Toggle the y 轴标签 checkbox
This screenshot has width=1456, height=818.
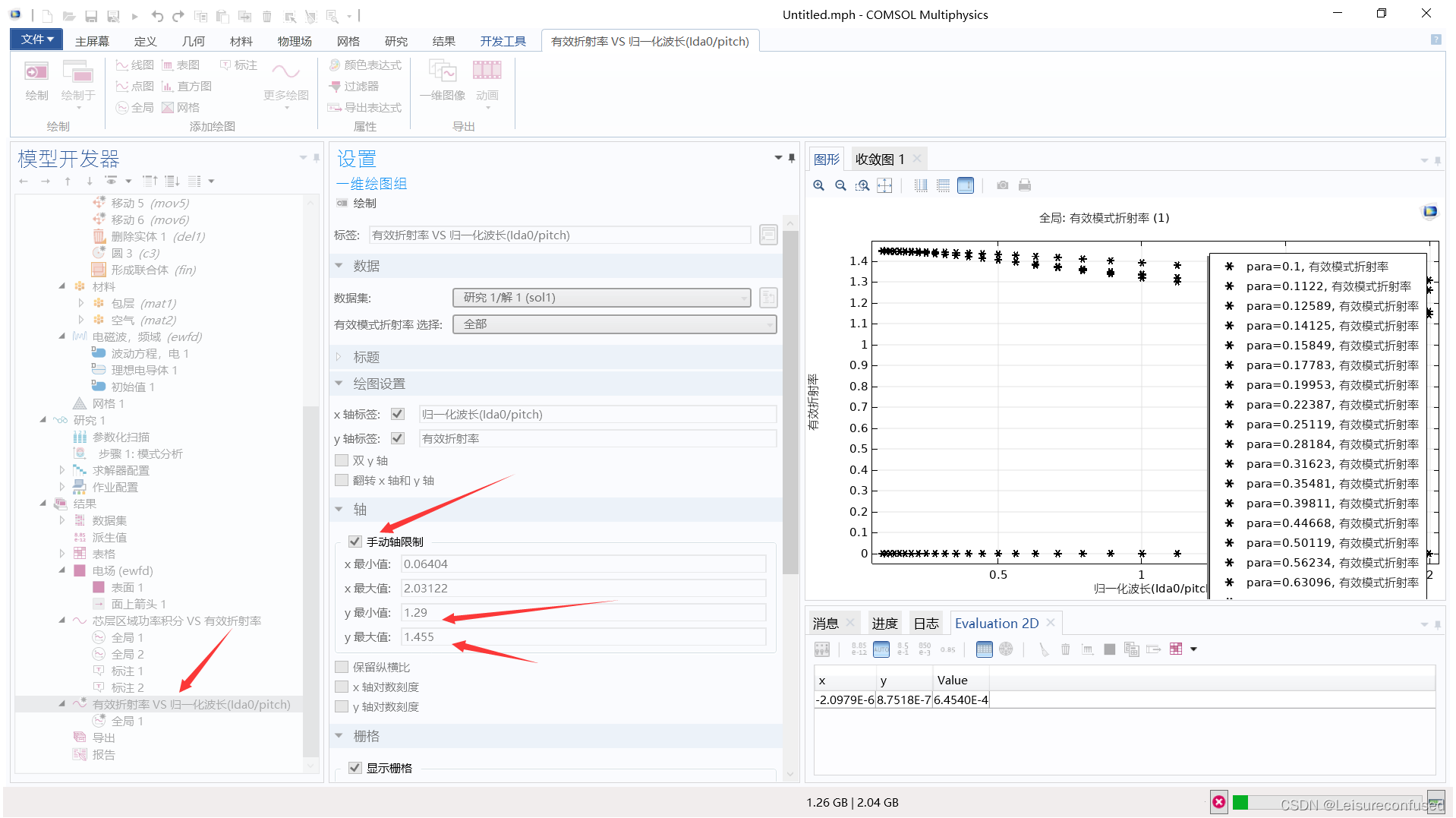tap(397, 439)
